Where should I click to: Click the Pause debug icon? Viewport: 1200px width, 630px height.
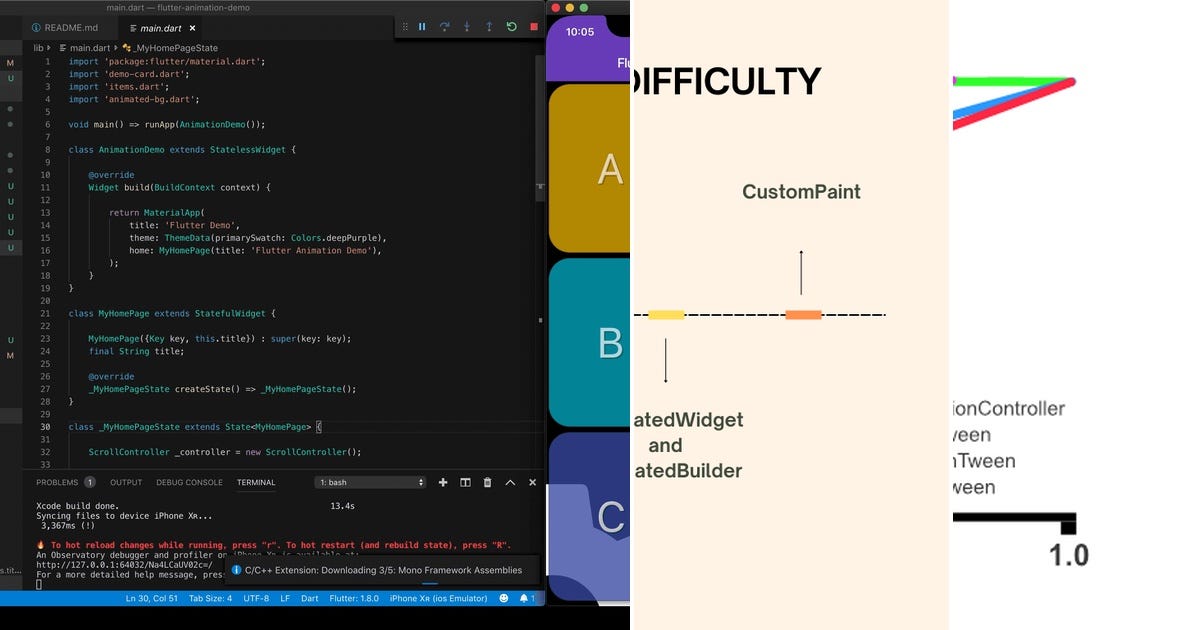tap(424, 27)
